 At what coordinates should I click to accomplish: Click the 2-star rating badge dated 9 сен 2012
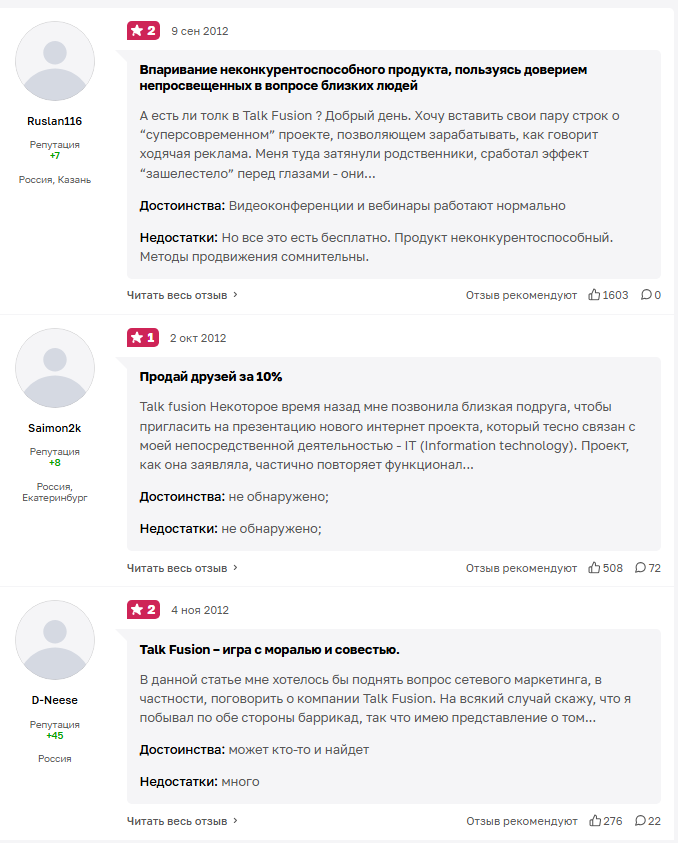[143, 31]
